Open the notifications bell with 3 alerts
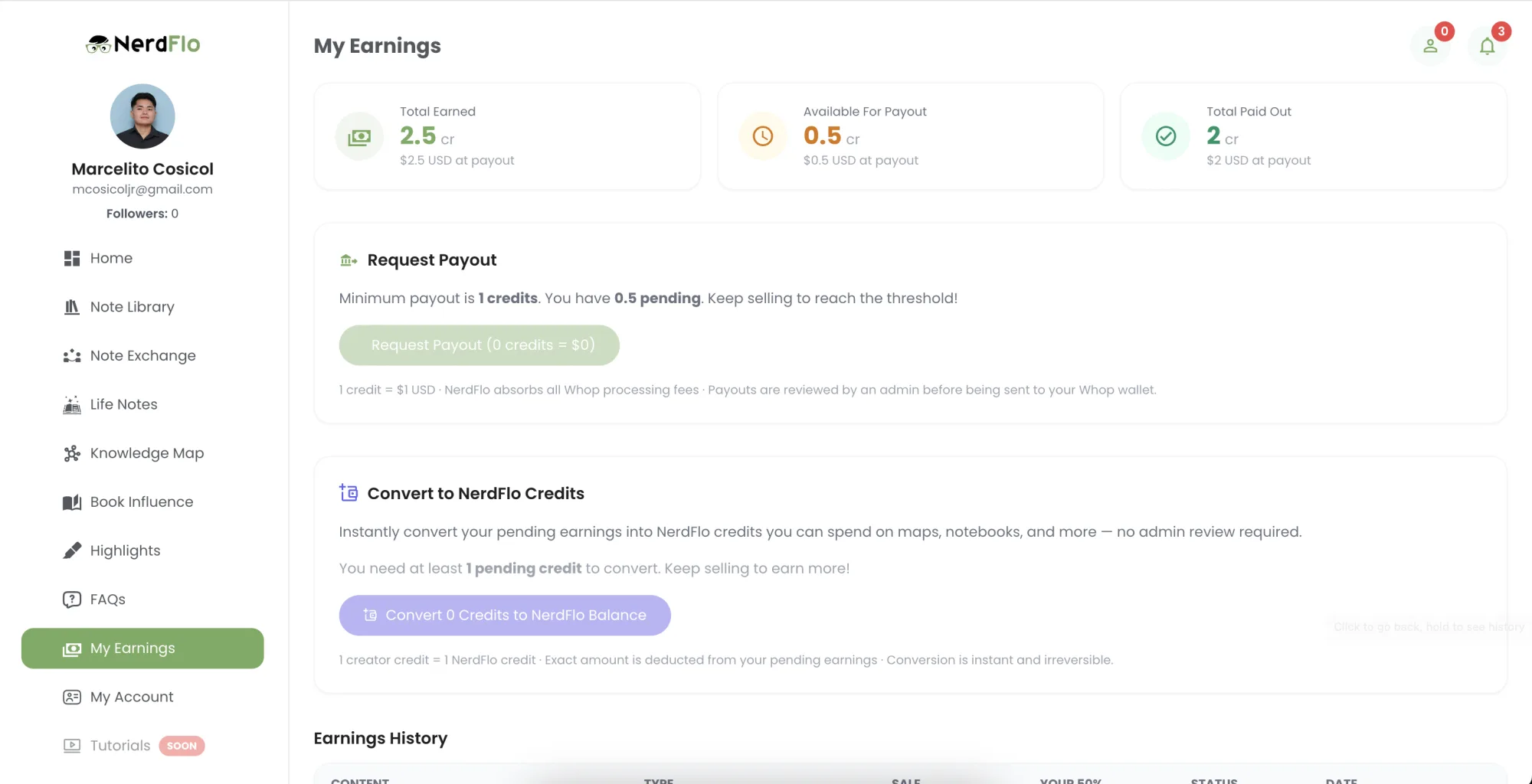 1487,46
